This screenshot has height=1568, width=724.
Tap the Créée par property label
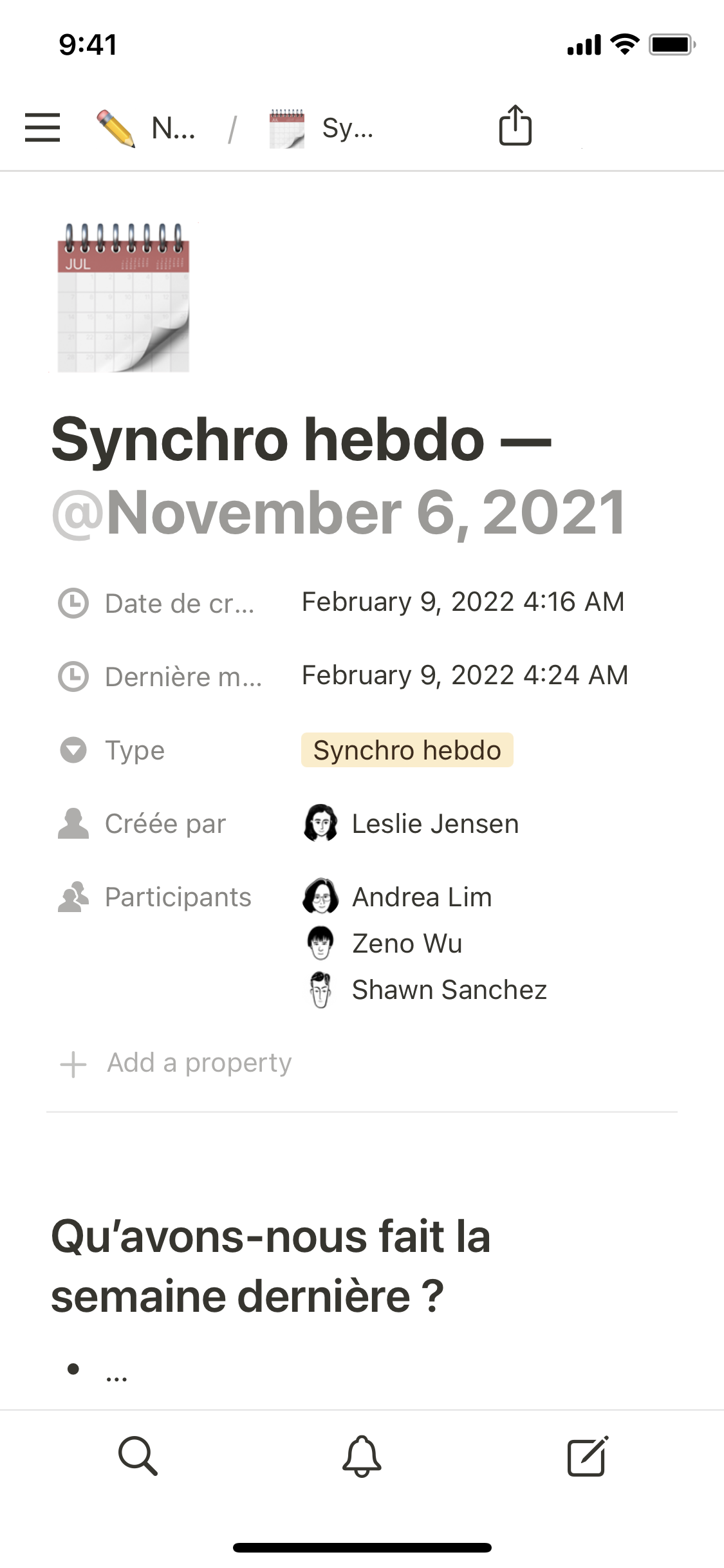[165, 824]
